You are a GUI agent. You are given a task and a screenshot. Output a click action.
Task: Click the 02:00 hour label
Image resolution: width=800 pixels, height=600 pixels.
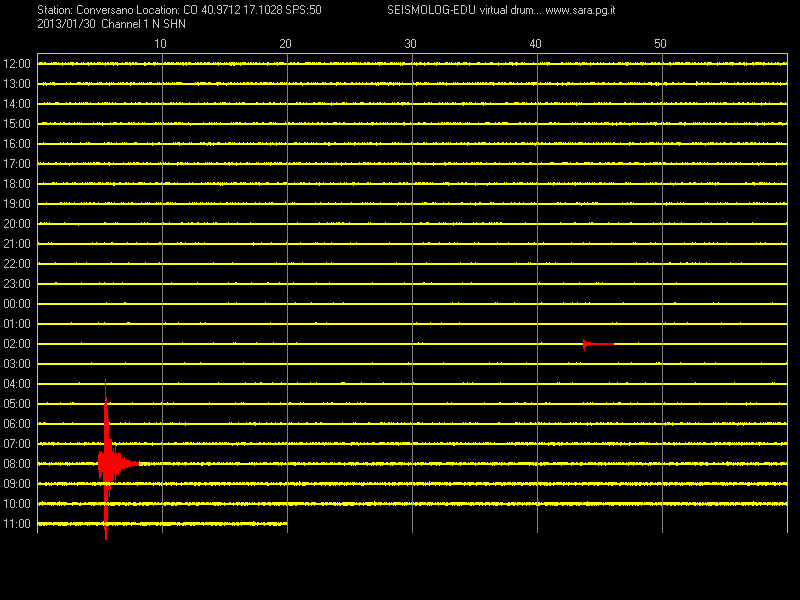17,344
